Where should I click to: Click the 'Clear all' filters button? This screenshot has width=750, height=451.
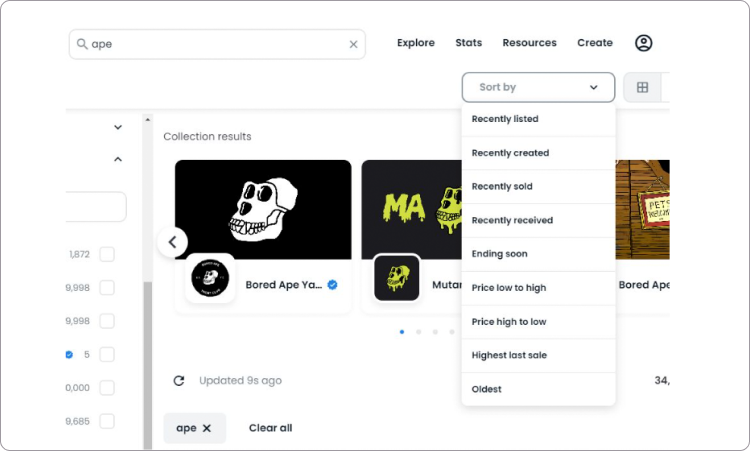click(x=270, y=428)
